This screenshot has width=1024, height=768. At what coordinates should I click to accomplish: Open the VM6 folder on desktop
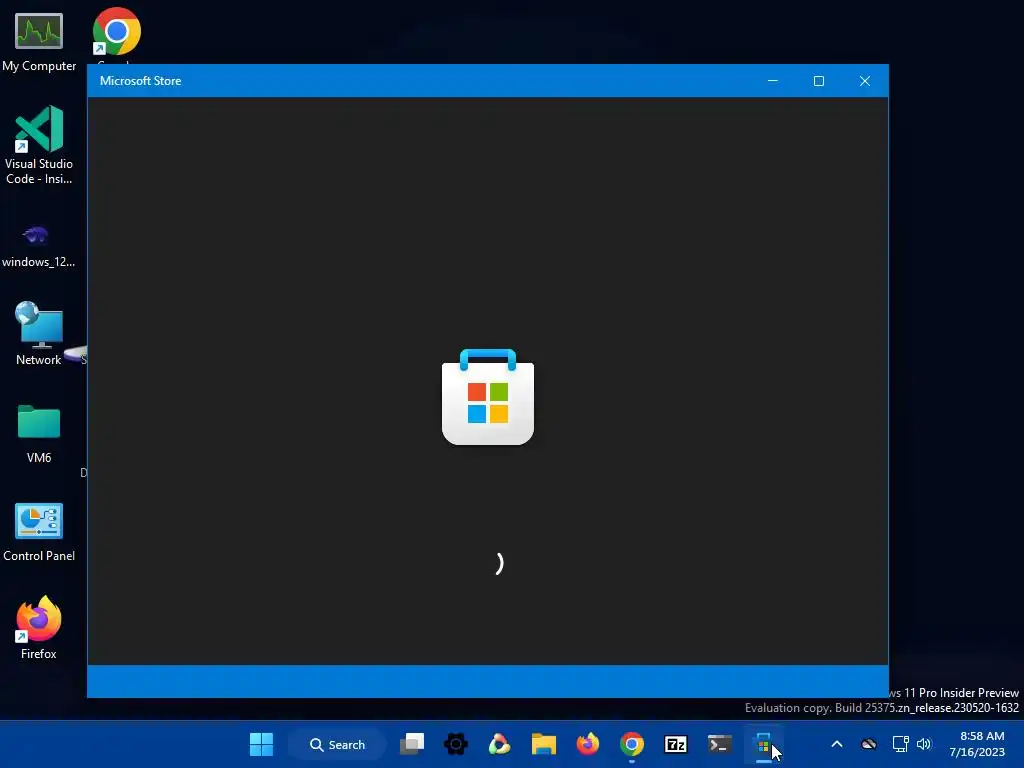[39, 434]
